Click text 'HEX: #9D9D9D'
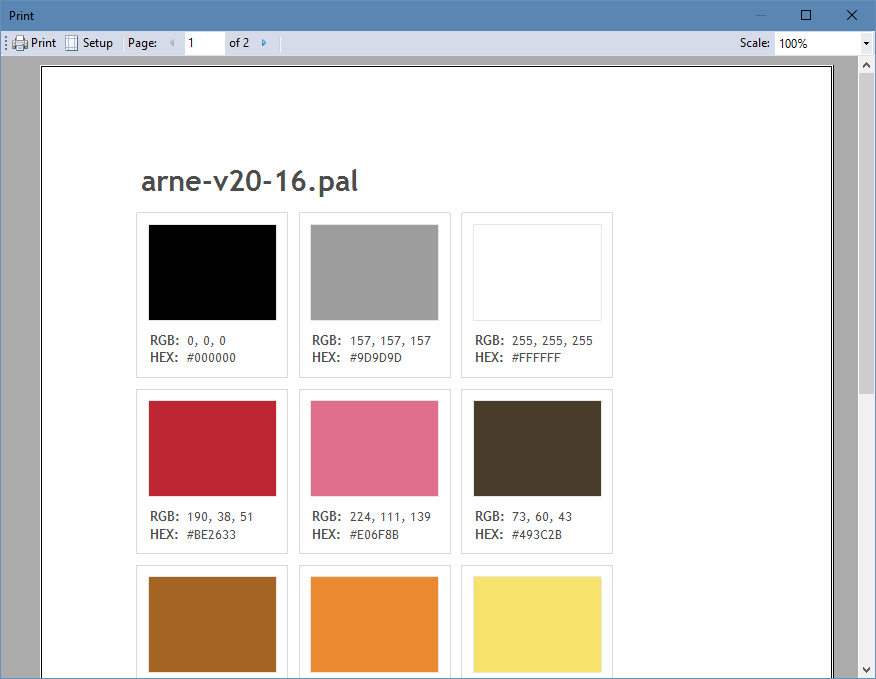 click(357, 358)
